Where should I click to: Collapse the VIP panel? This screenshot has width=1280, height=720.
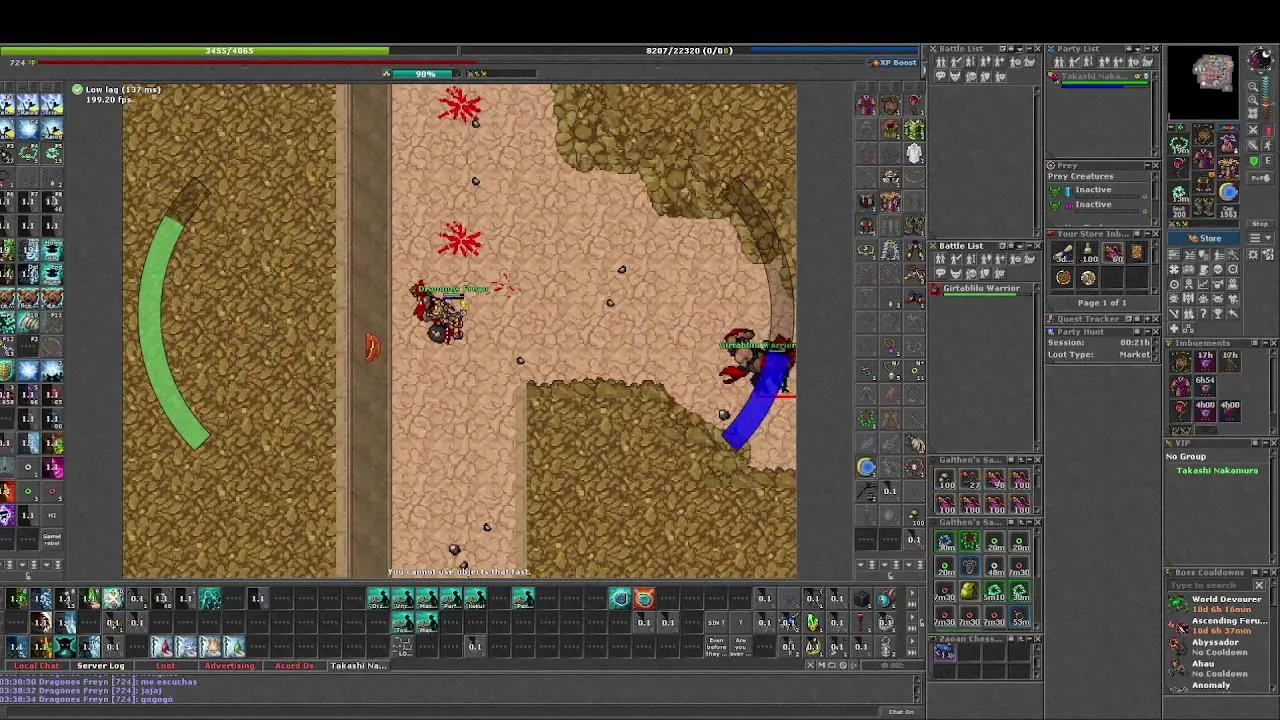click(x=1263, y=444)
